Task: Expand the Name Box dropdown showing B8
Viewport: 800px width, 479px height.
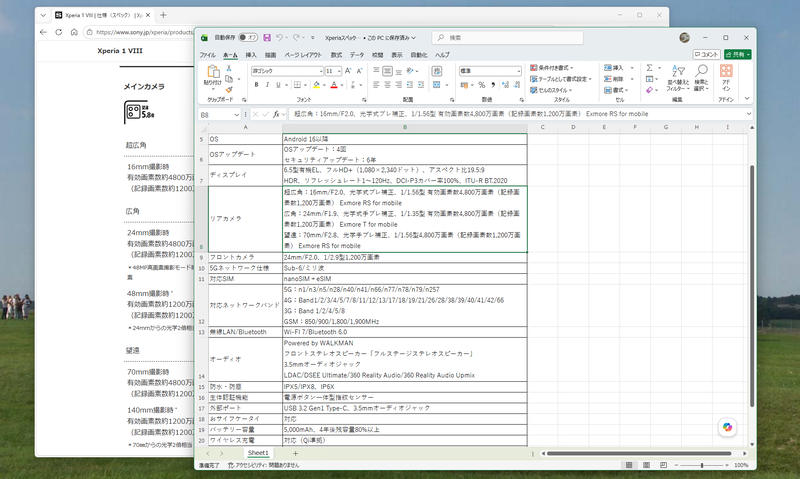Action: (236, 115)
